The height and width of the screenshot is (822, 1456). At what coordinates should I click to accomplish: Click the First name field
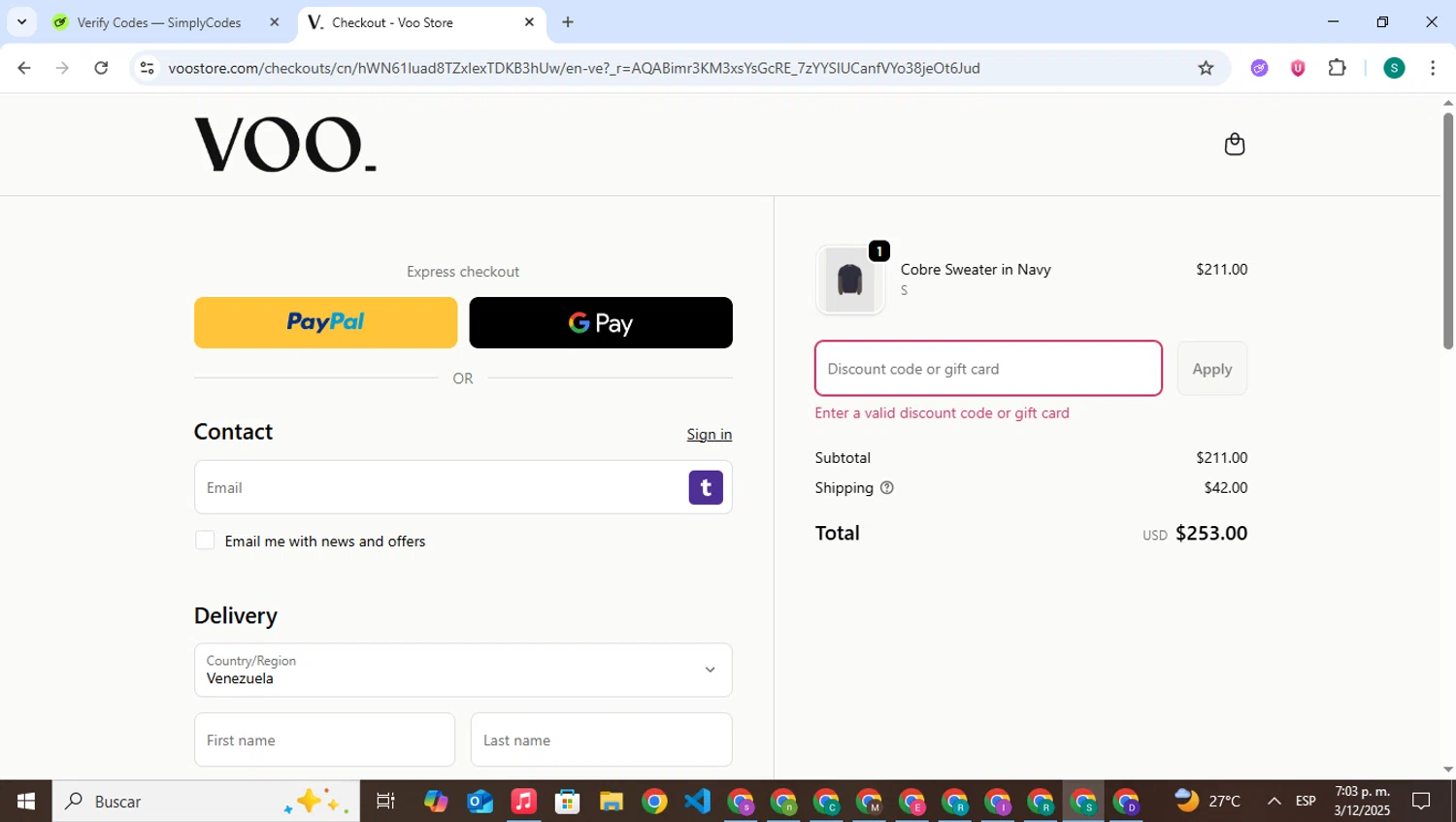(324, 740)
